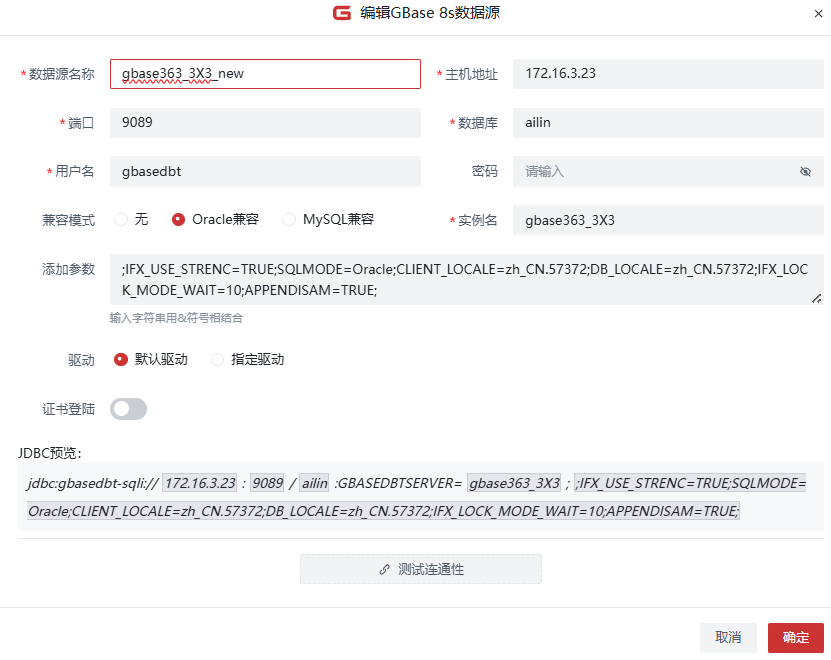Select 默认驱动 driver option
The width and height of the screenshot is (831, 660).
pyautogui.click(x=121, y=359)
